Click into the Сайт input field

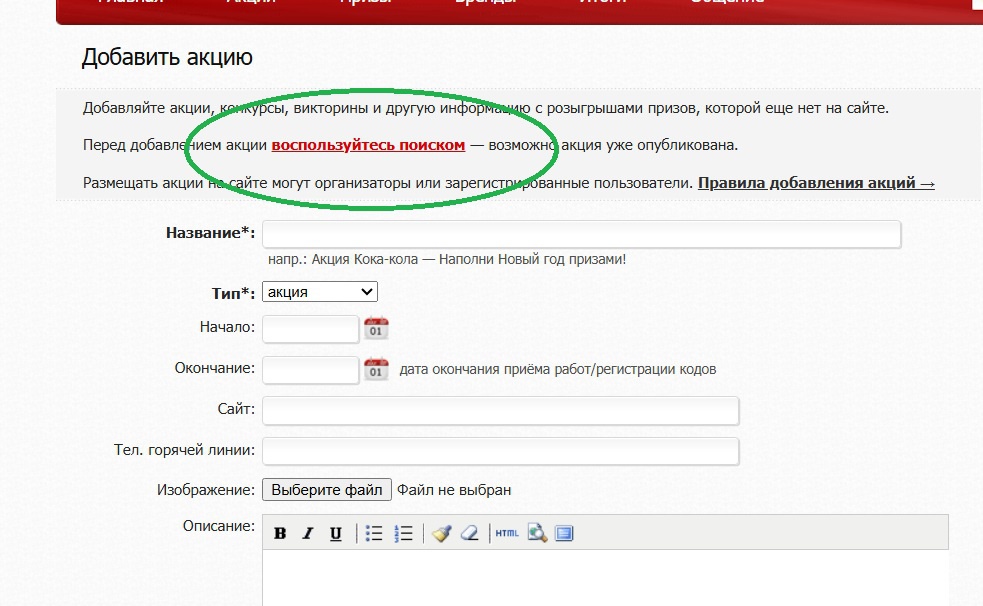500,411
